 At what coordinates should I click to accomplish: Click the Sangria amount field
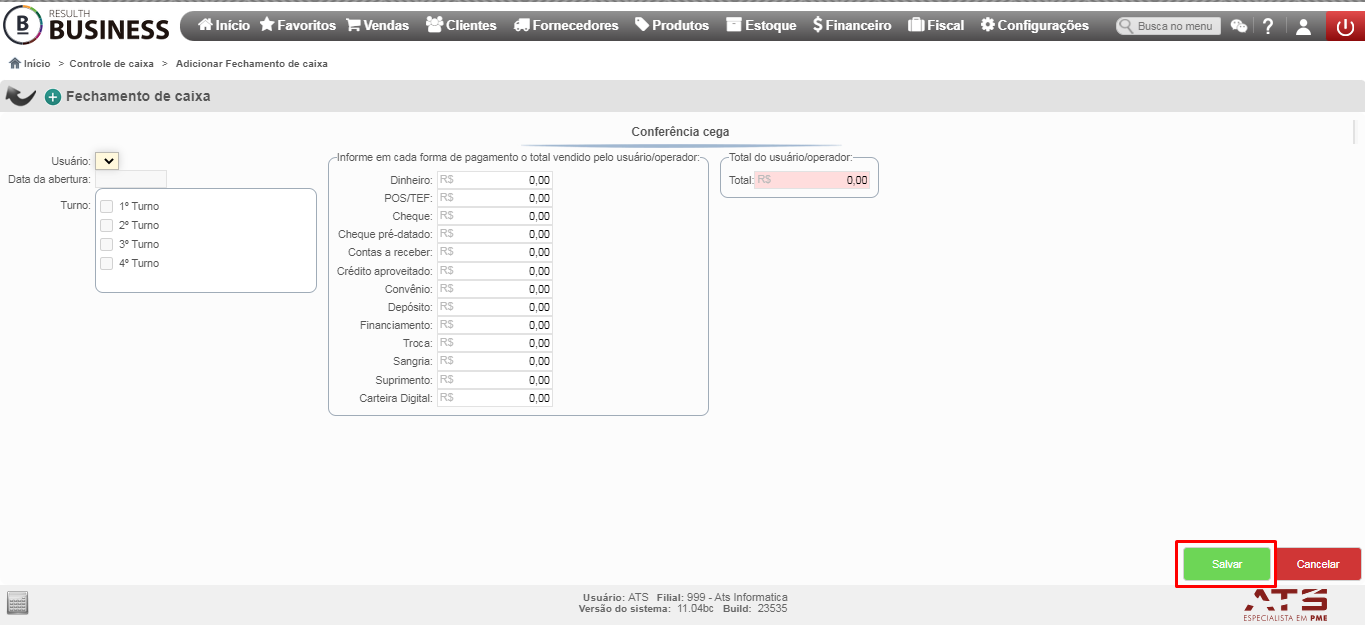tap(495, 361)
